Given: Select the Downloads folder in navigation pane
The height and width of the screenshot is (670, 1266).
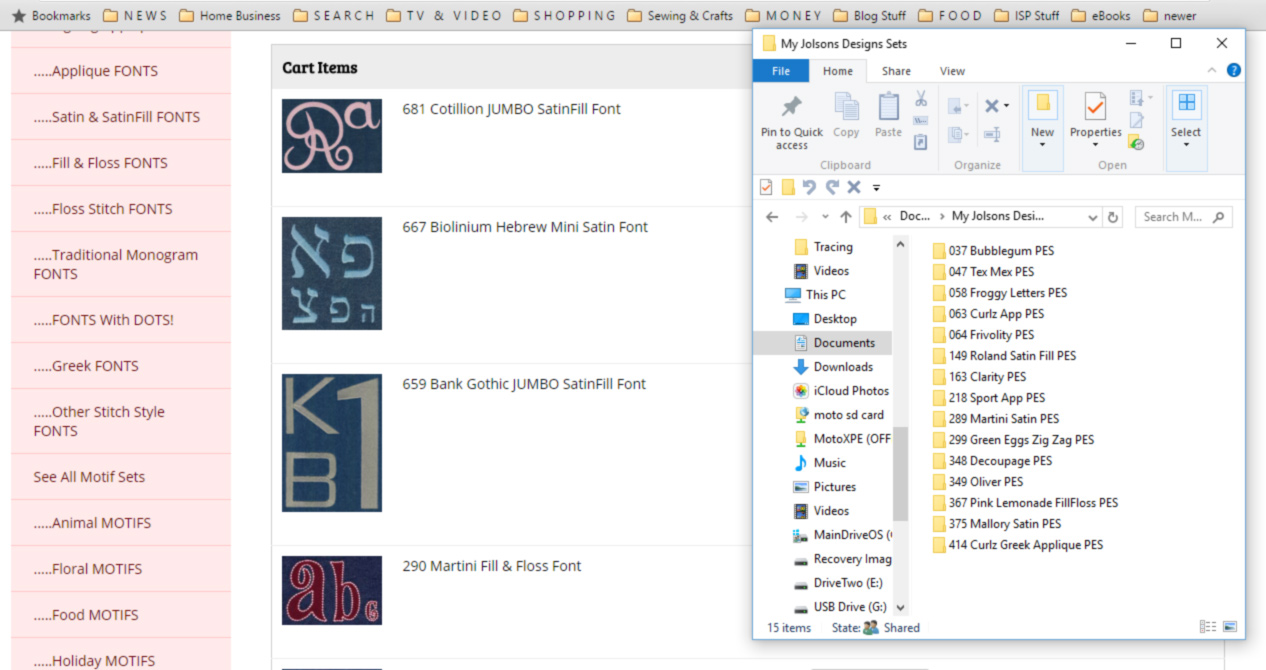Looking at the screenshot, I should click(842, 367).
